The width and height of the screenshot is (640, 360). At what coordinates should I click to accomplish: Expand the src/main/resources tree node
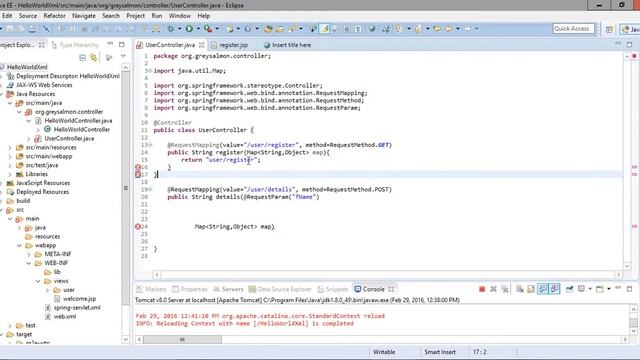coord(10,147)
